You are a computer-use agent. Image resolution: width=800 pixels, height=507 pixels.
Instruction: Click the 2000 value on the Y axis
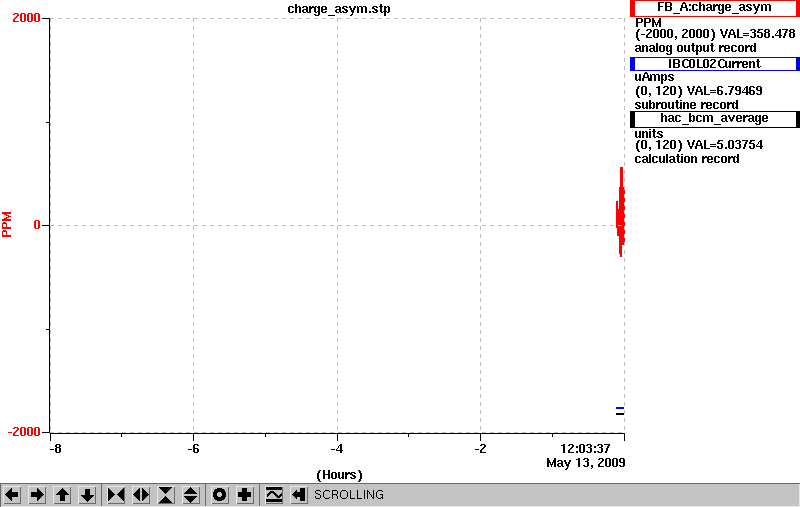[x=26, y=18]
